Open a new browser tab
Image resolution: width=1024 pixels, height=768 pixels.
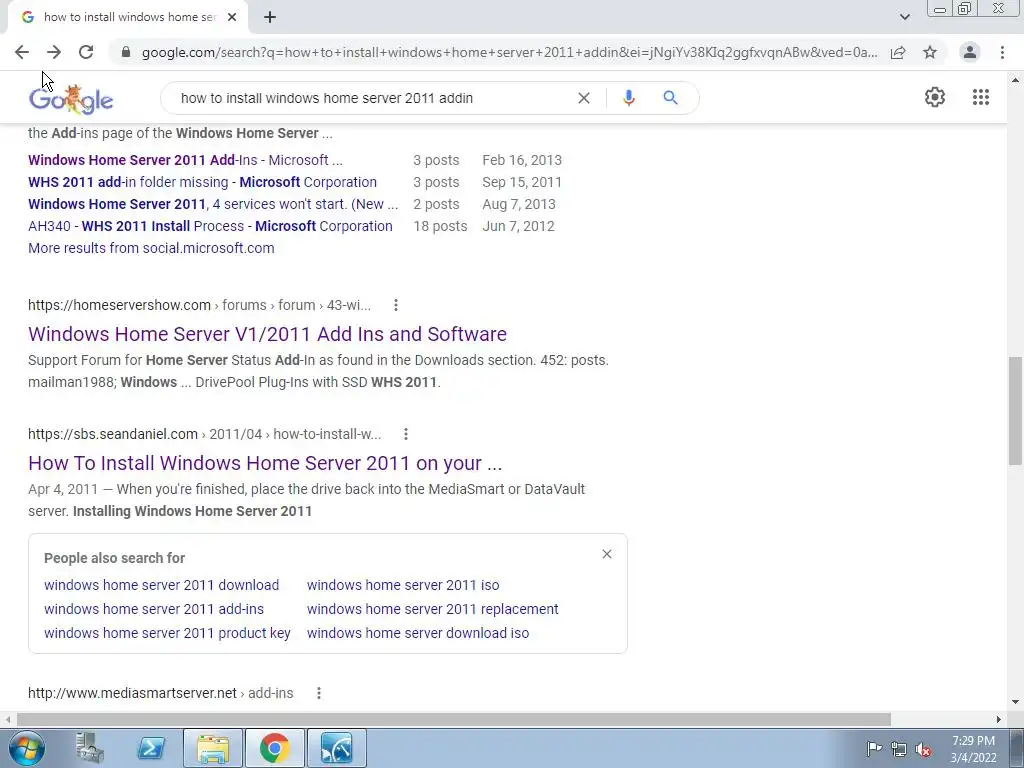click(270, 17)
